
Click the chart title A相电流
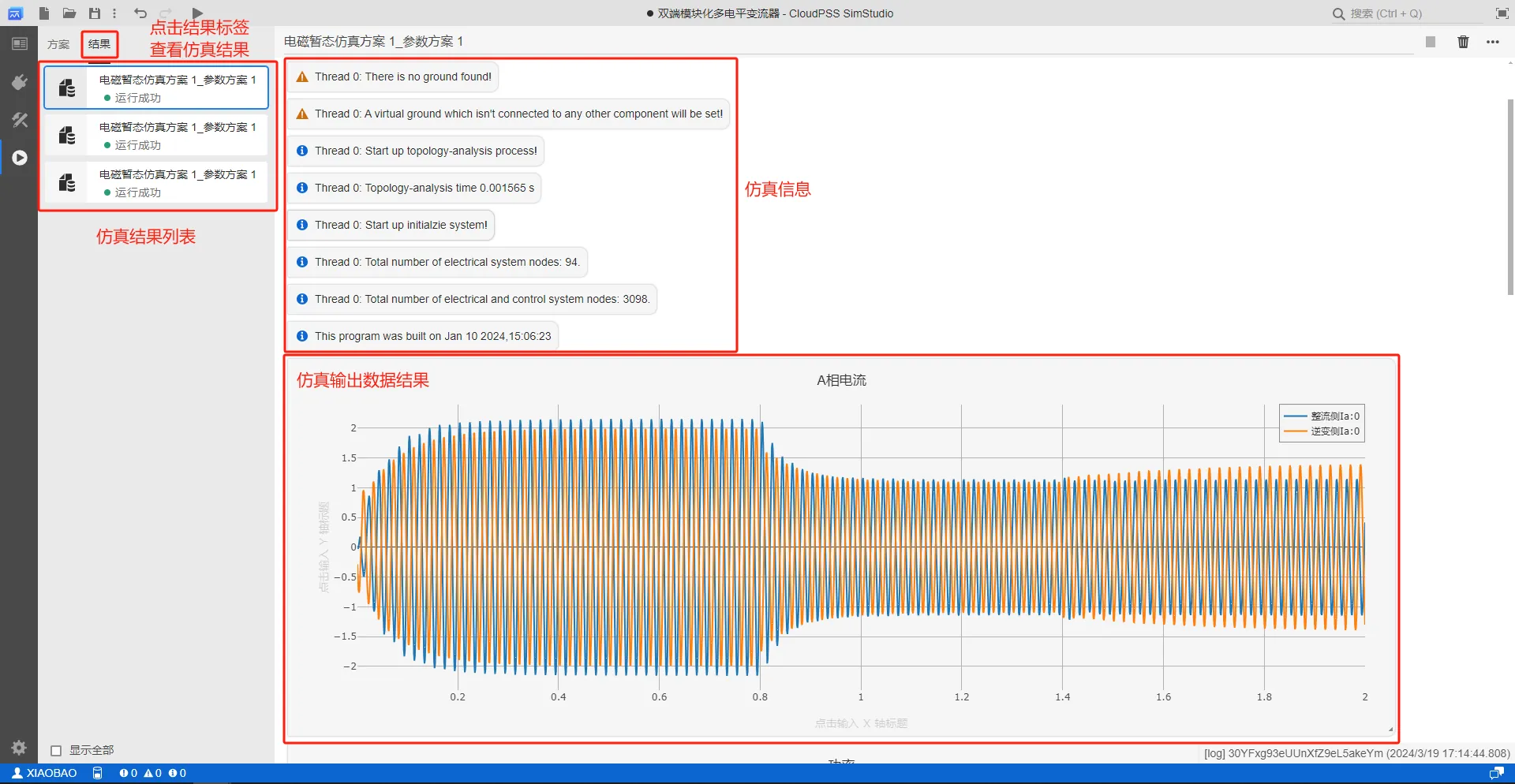841,380
